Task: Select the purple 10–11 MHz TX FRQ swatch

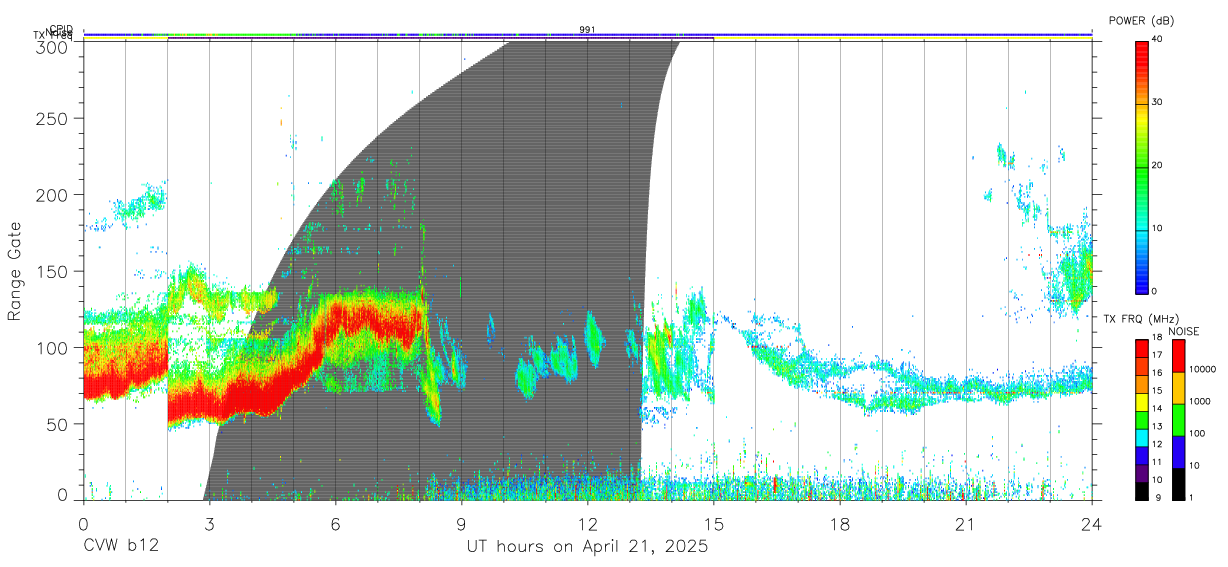Action: [x=1141, y=473]
